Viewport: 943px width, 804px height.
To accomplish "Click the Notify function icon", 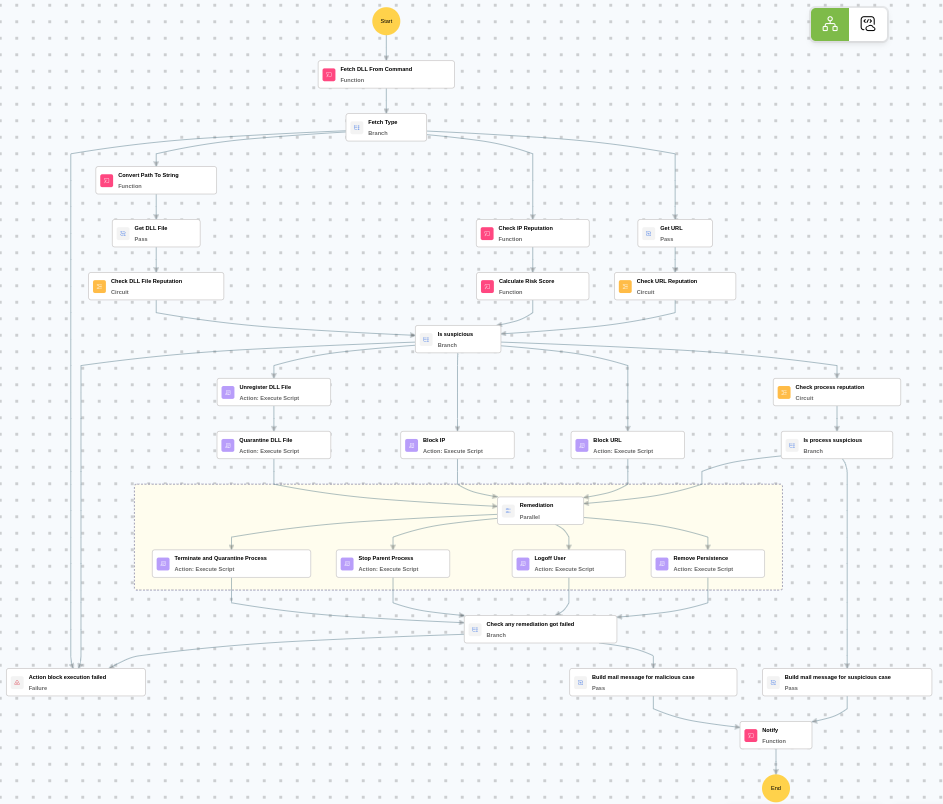I will click(751, 735).
